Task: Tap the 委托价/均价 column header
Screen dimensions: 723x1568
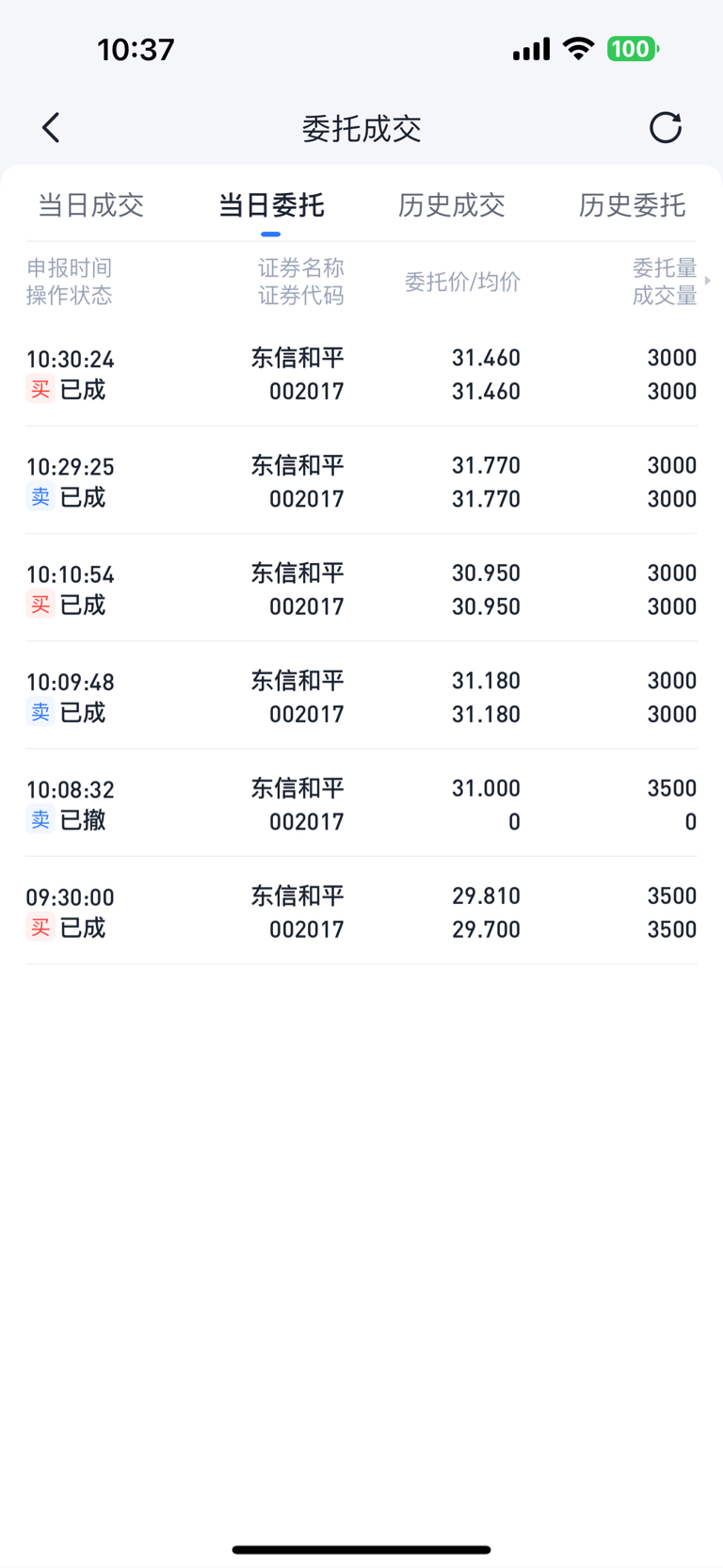Action: (462, 282)
